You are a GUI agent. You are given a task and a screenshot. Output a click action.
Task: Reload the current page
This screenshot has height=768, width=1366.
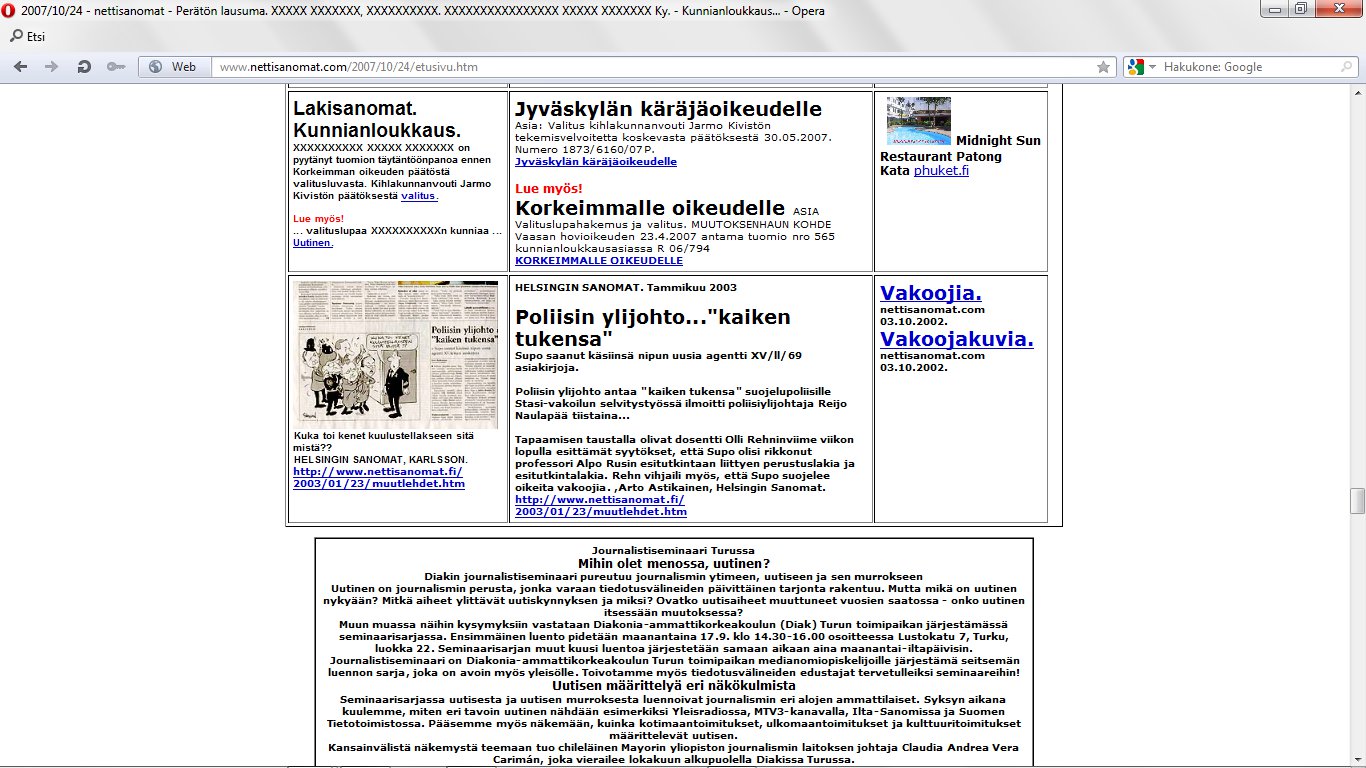(85, 67)
